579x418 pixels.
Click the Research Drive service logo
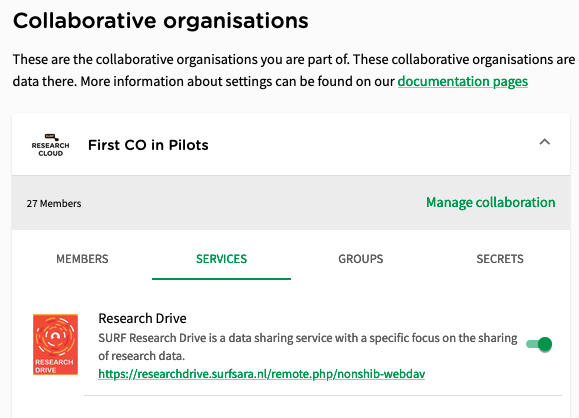(x=55, y=344)
